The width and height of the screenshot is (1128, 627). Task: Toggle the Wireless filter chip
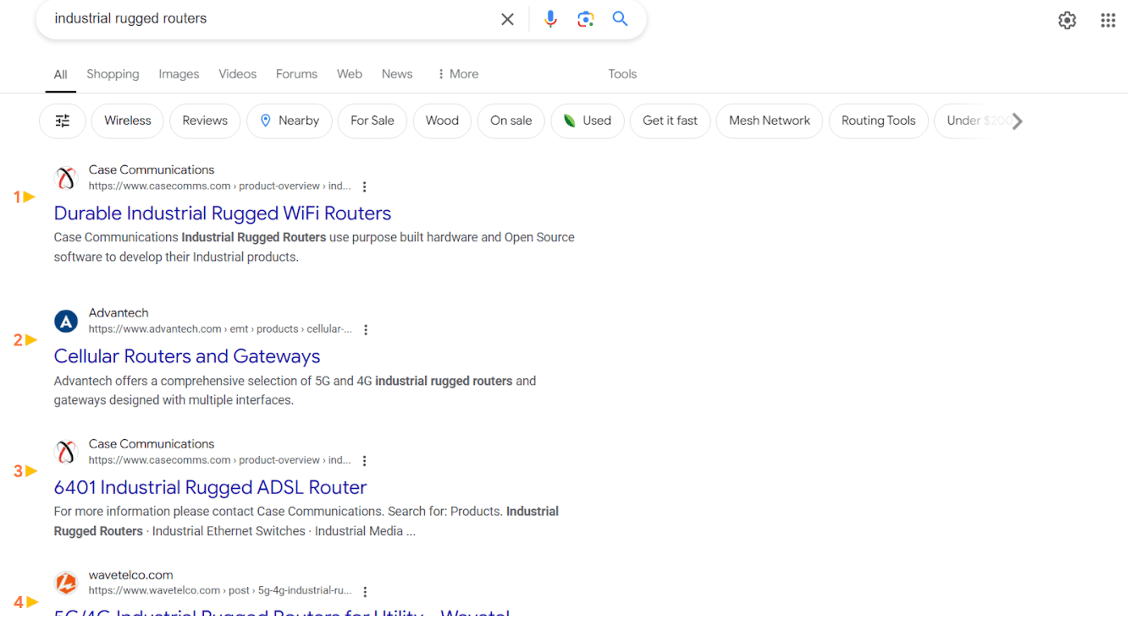[x=127, y=121]
